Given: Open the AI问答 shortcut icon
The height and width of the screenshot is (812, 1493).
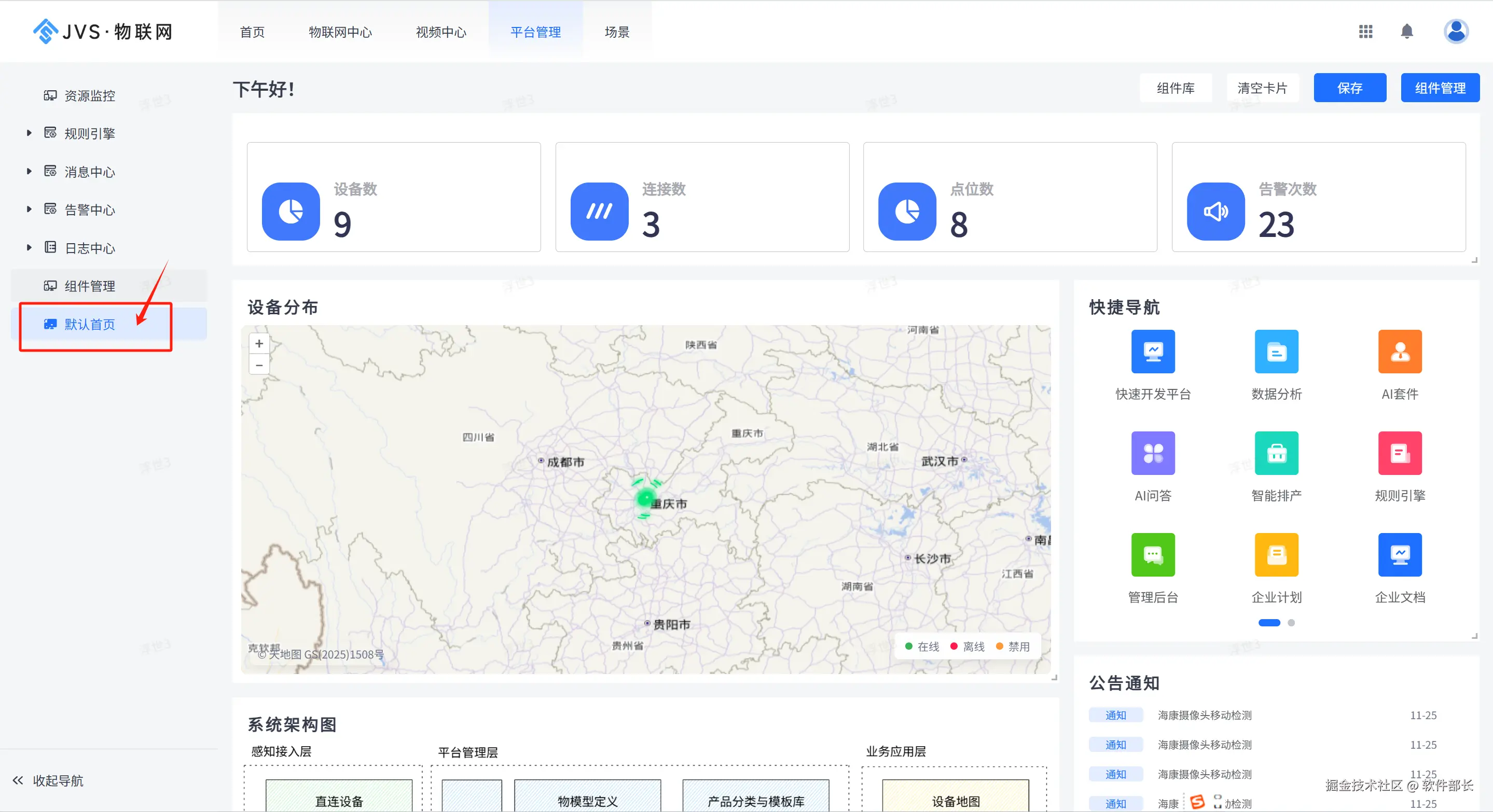Looking at the screenshot, I should [1152, 453].
